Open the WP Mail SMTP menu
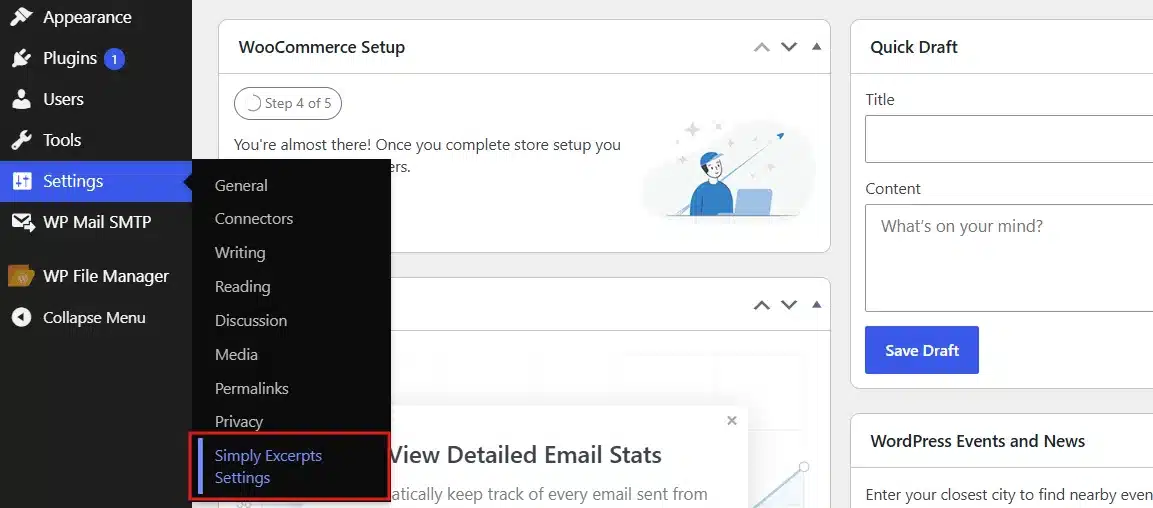Viewport: 1153px width, 508px height. 96,223
